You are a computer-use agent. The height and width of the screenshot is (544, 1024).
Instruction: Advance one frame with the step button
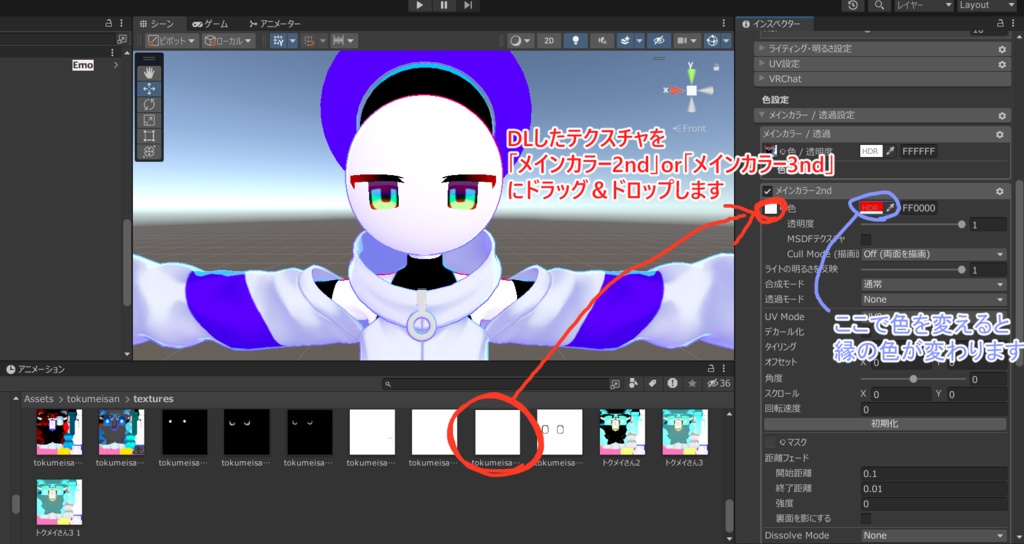click(468, 5)
